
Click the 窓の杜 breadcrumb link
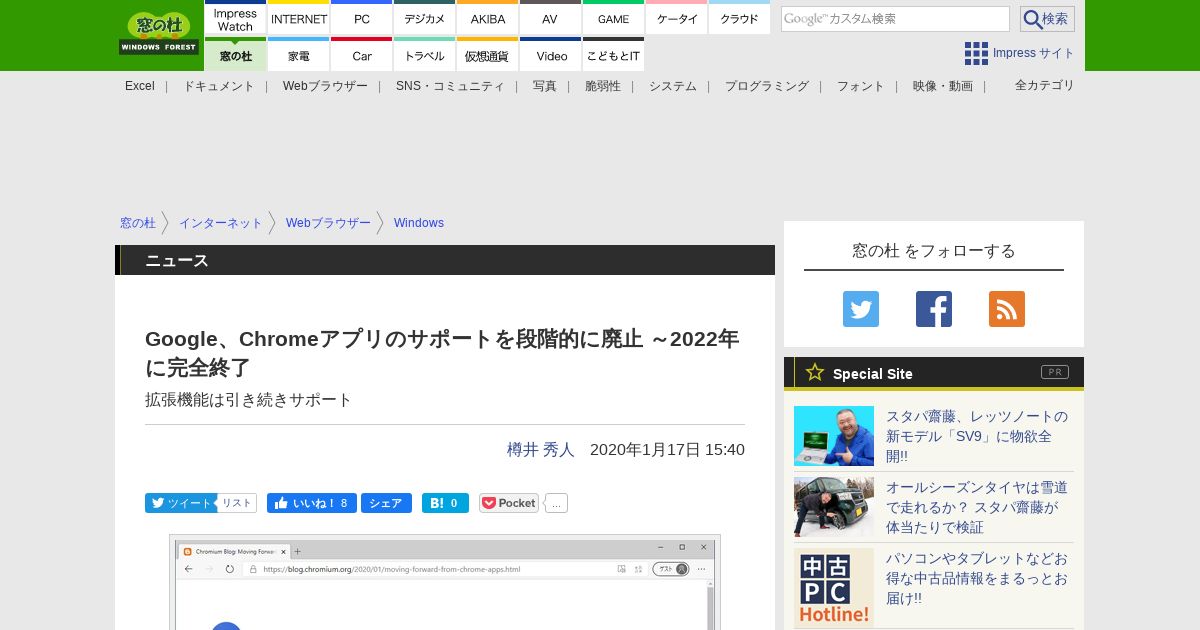tap(138, 223)
